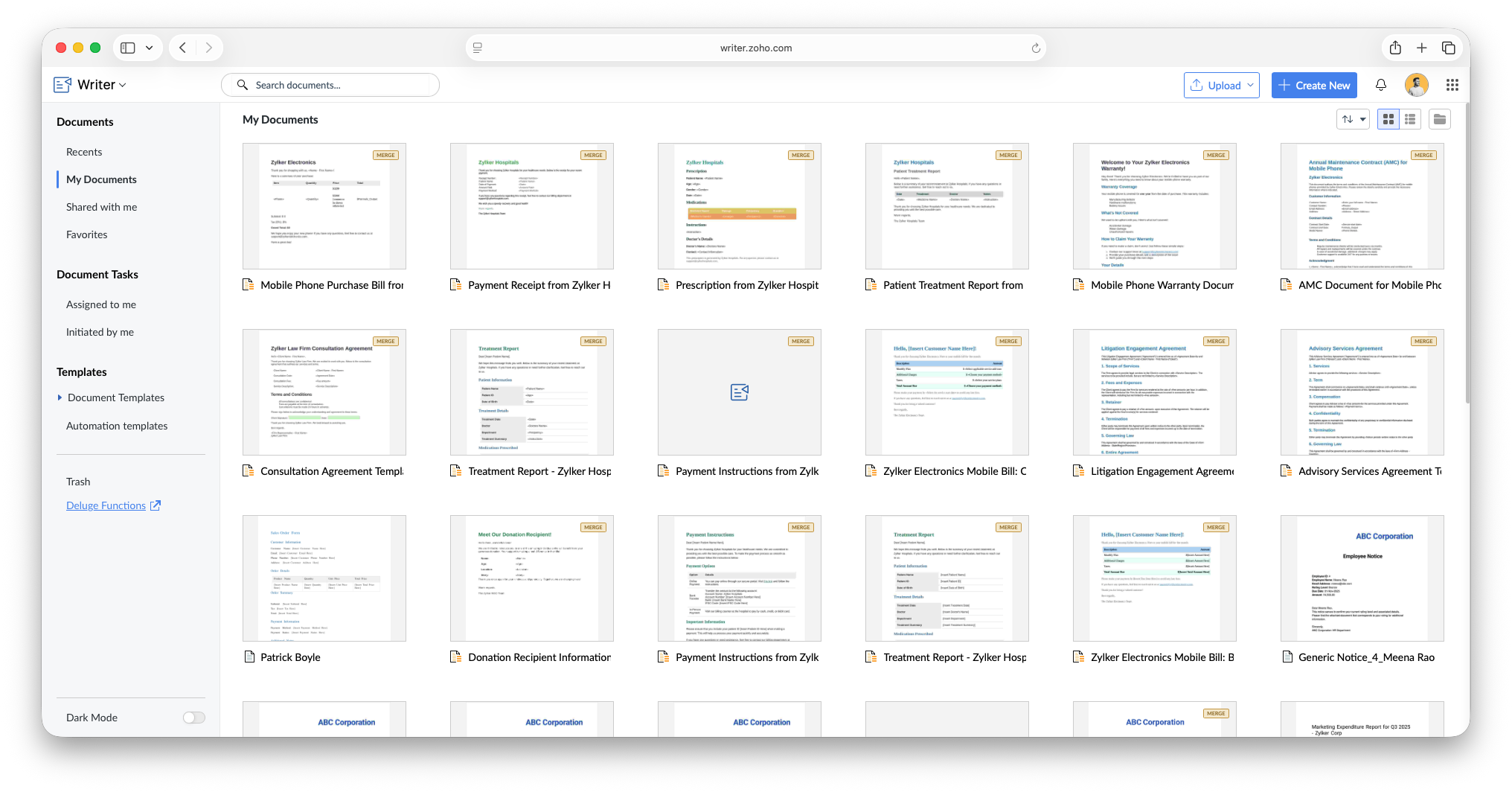Screen dimensions: 1512x792
Task: Click the merge icon beside Payment Receipt from Zylker
Action: pyautogui.click(x=457, y=285)
